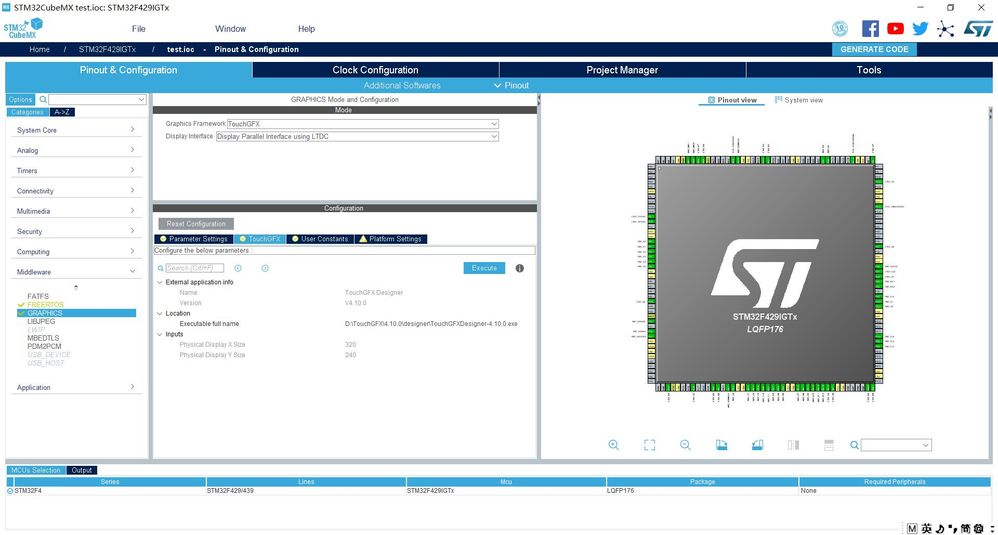Image resolution: width=998 pixels, height=535 pixels.
Task: Zoom out of the pinout view
Action: tap(685, 445)
